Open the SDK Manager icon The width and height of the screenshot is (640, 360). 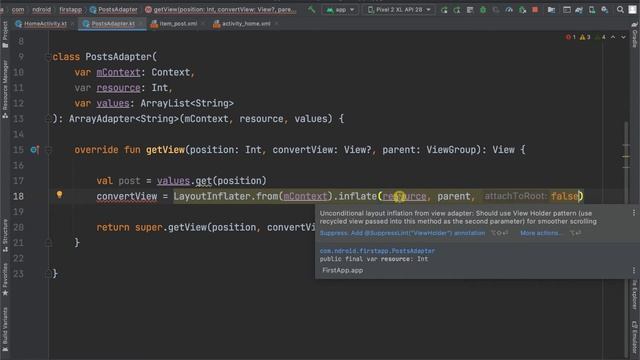604,9
